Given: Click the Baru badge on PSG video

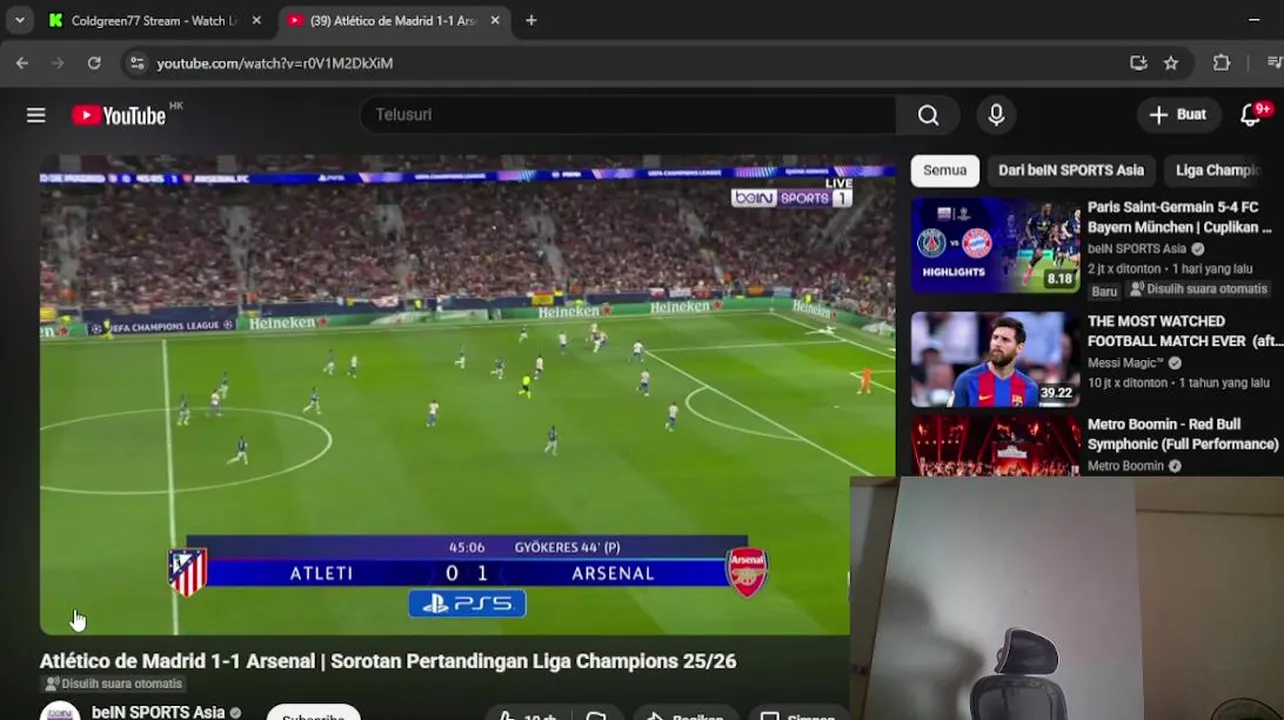Looking at the screenshot, I should tap(1104, 291).
